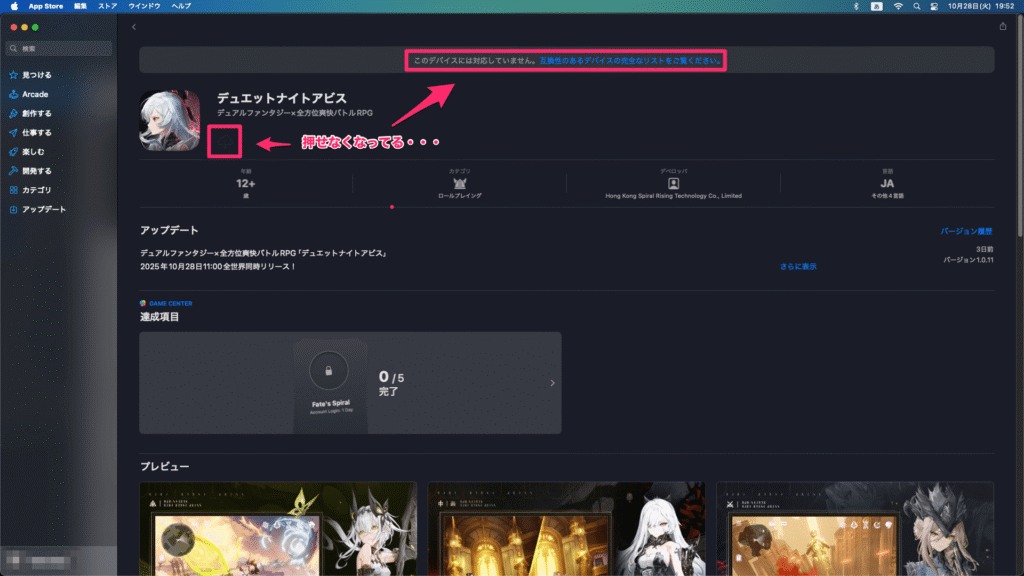Viewport: 1024px width, 576px height.
Task: Click the back chevron in the toolbar
Action: 134,27
